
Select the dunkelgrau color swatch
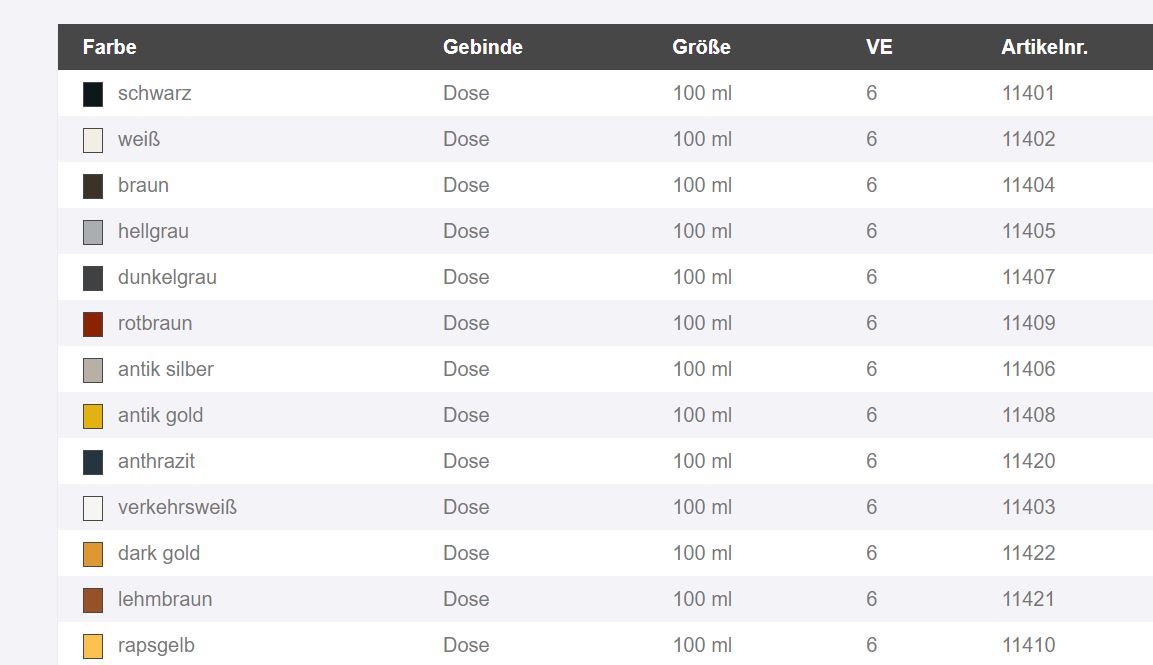(93, 278)
